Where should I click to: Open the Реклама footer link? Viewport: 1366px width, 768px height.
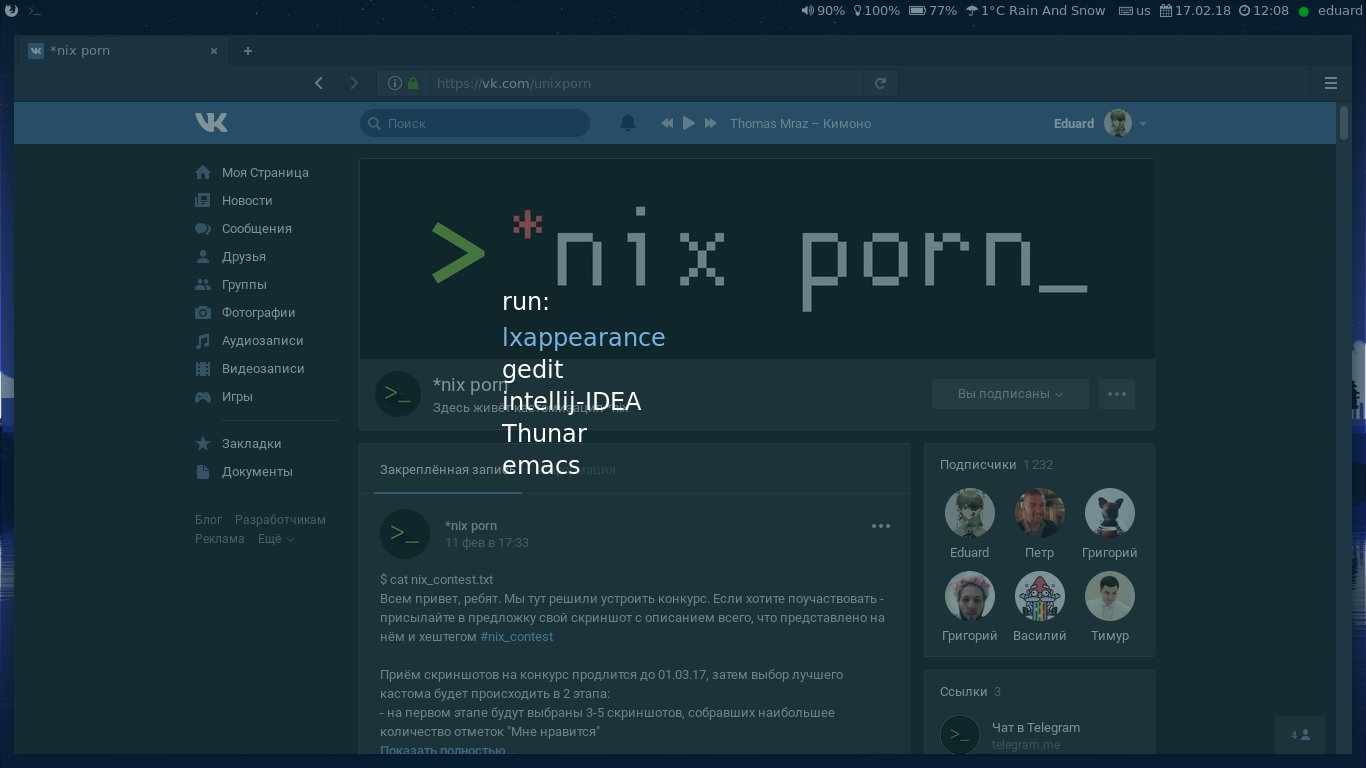point(220,539)
